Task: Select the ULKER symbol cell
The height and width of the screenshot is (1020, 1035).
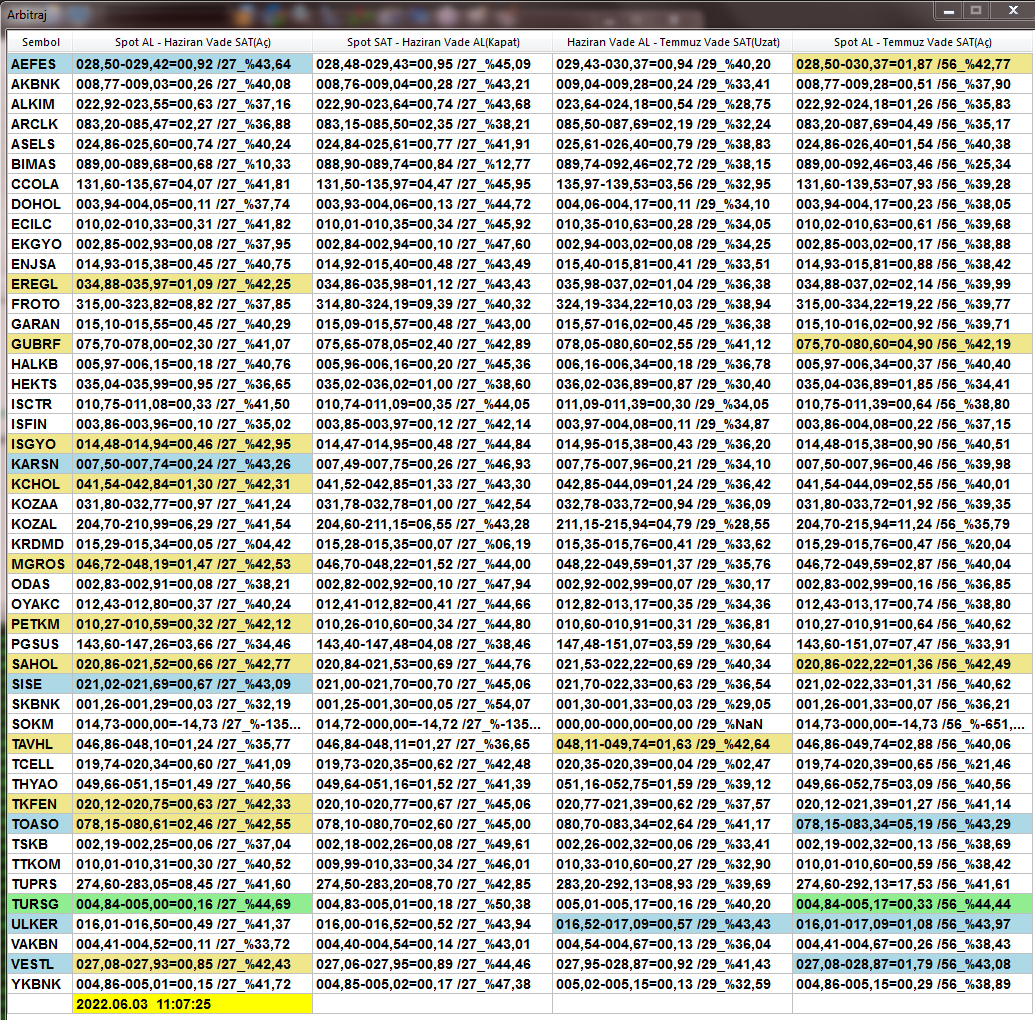Action: coord(40,924)
